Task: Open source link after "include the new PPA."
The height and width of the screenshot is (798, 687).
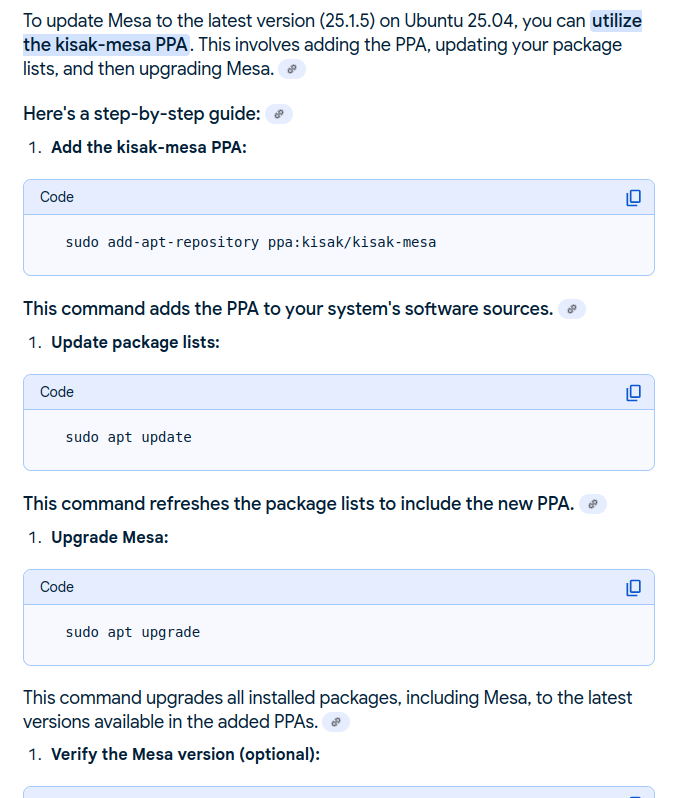Action: pyautogui.click(x=593, y=504)
